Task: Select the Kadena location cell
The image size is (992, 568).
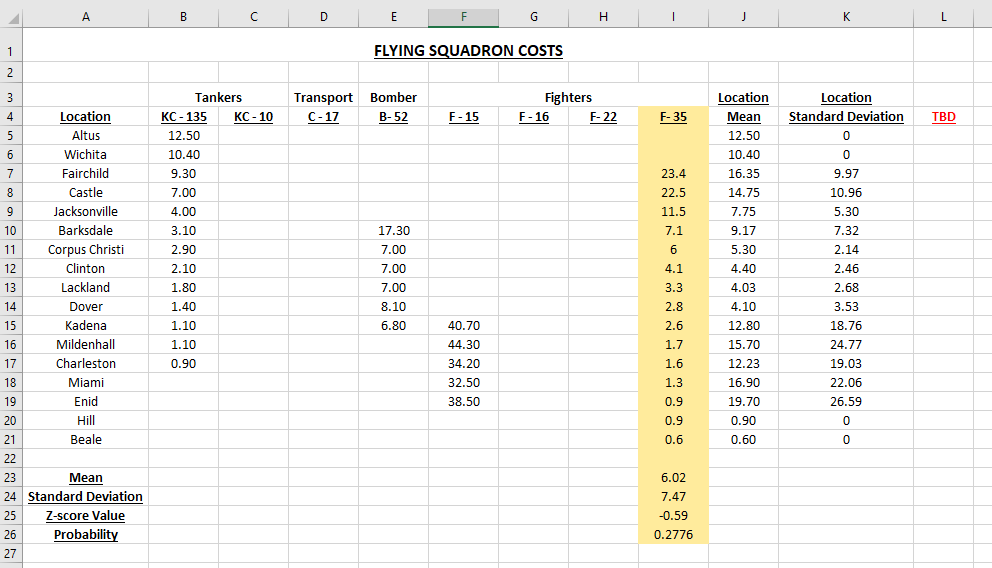Action: 86,325
